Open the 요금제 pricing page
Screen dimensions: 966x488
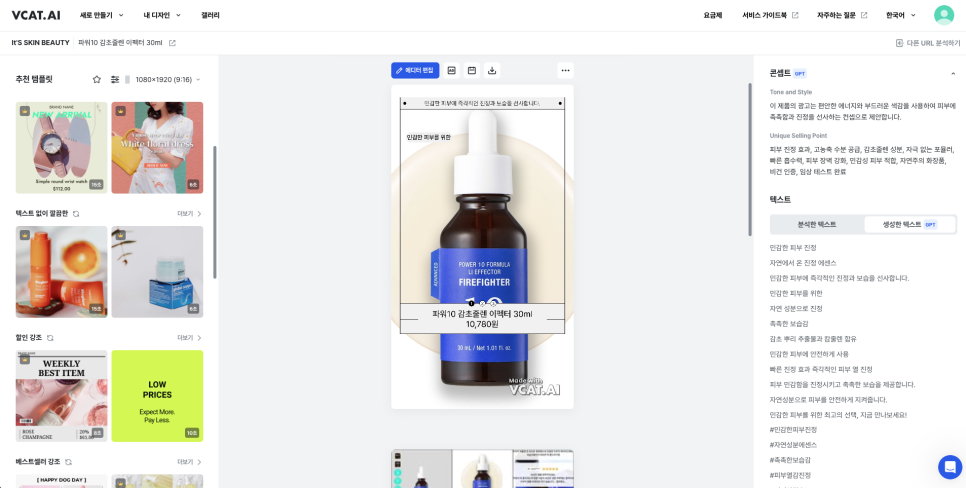[x=712, y=15]
